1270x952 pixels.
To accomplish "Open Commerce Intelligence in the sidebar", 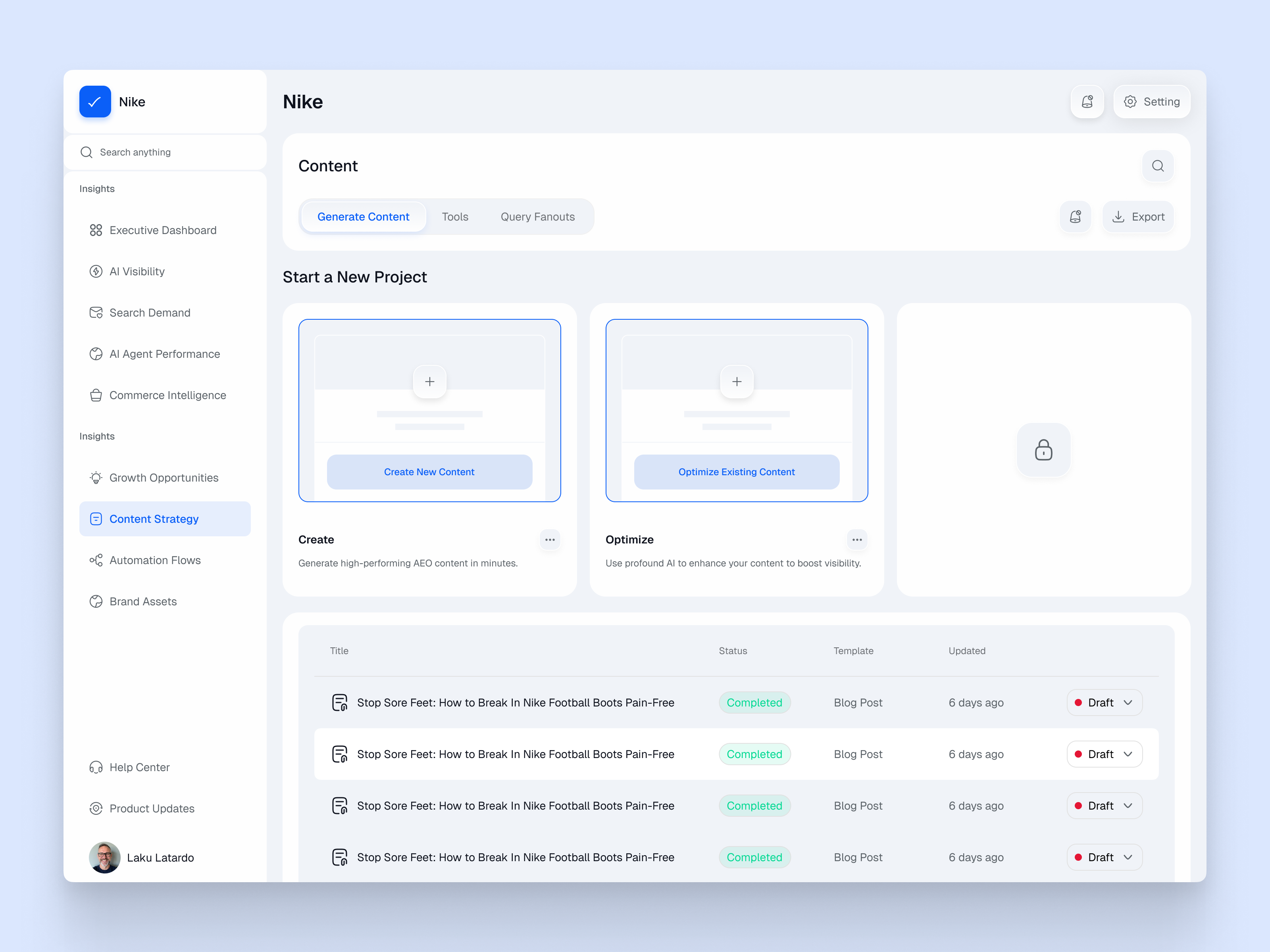I will 165,395.
